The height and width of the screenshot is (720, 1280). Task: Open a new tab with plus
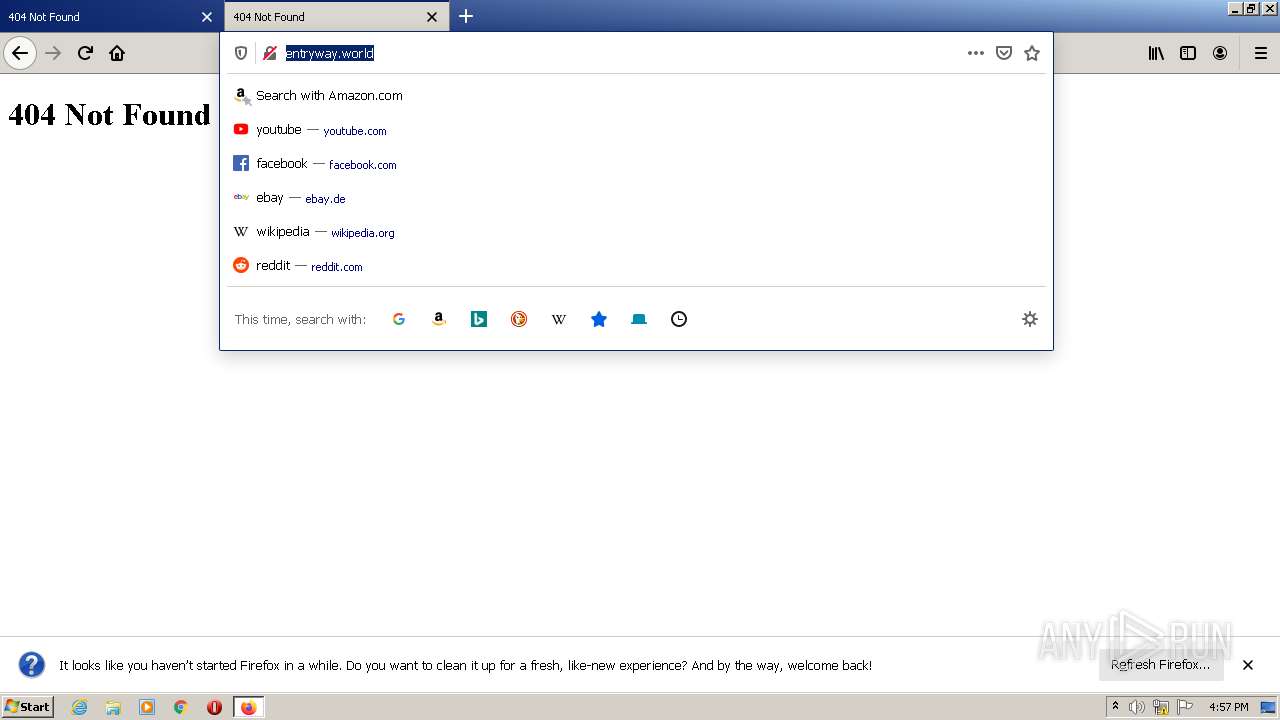(x=466, y=16)
